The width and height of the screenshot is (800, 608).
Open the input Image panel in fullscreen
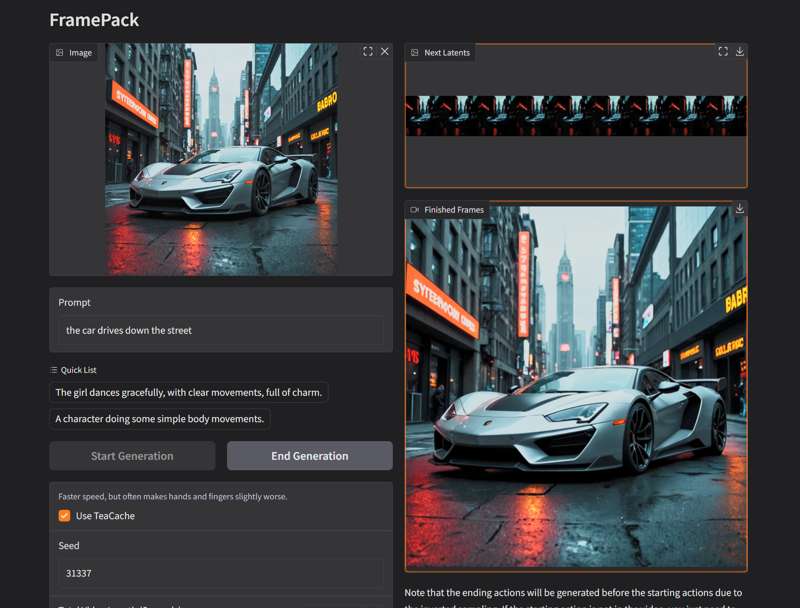pos(368,52)
